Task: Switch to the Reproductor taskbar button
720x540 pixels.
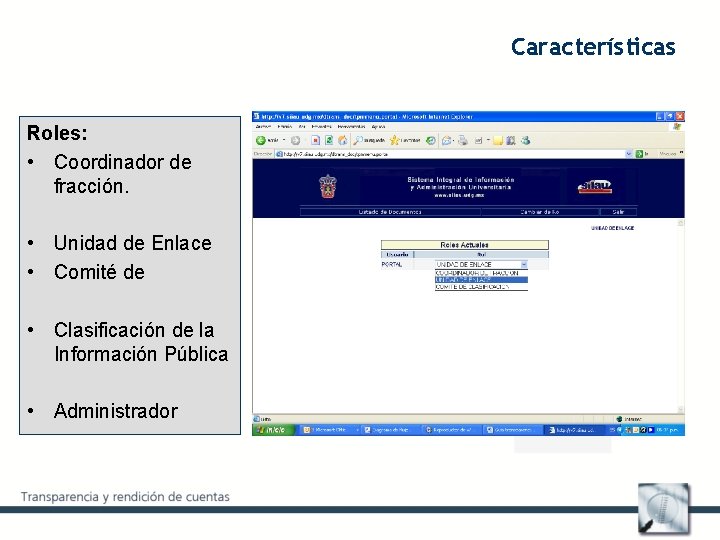Action: pos(452,430)
